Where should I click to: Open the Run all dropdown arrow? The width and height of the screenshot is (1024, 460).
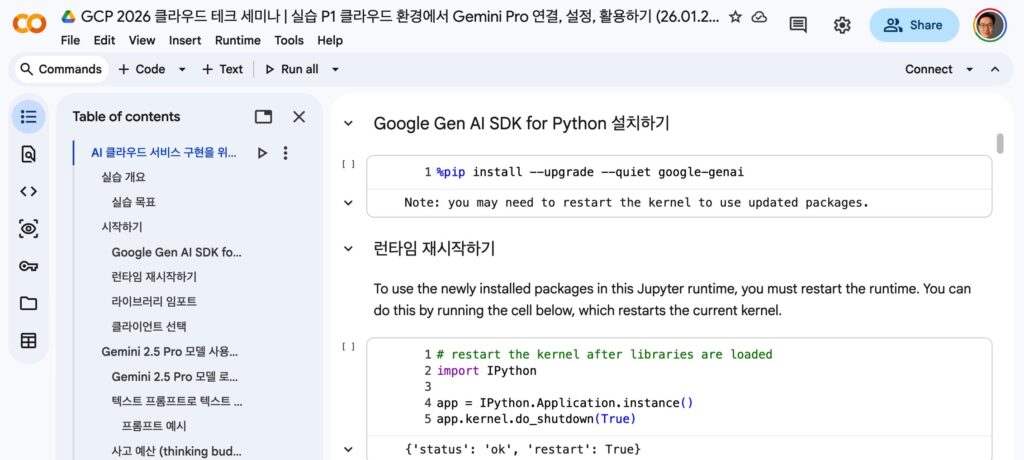335,69
